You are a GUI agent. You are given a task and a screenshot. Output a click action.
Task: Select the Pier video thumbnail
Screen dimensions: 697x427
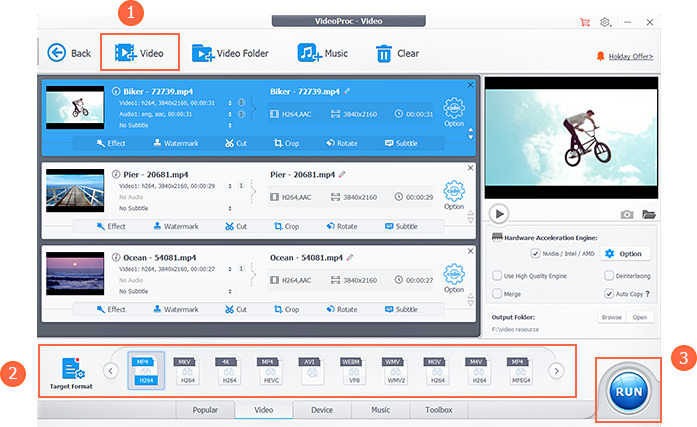(x=75, y=190)
